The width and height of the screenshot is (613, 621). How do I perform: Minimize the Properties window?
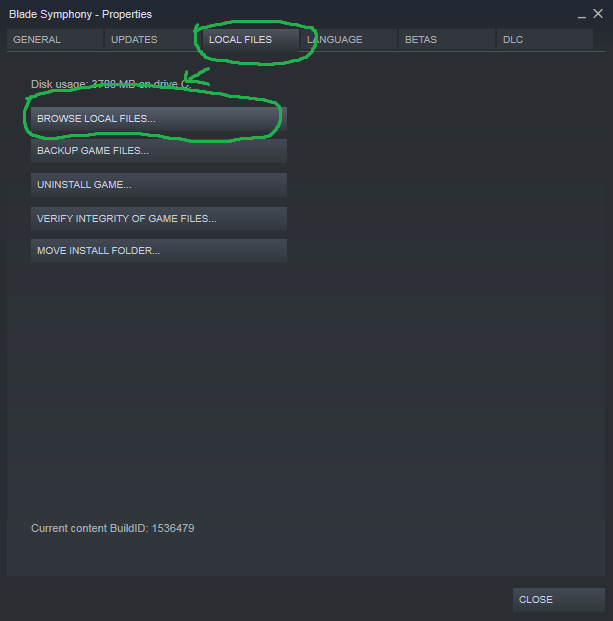pos(581,15)
